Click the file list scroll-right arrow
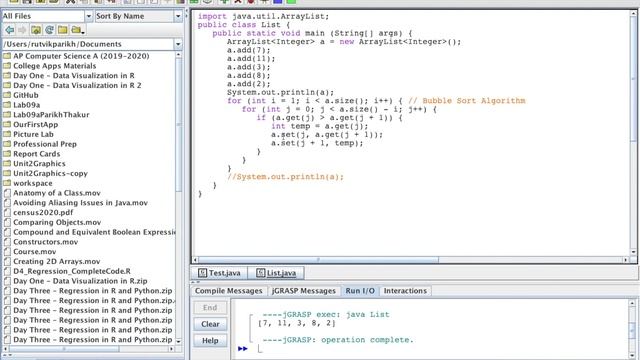This screenshot has width=640, height=360. coord(171,349)
